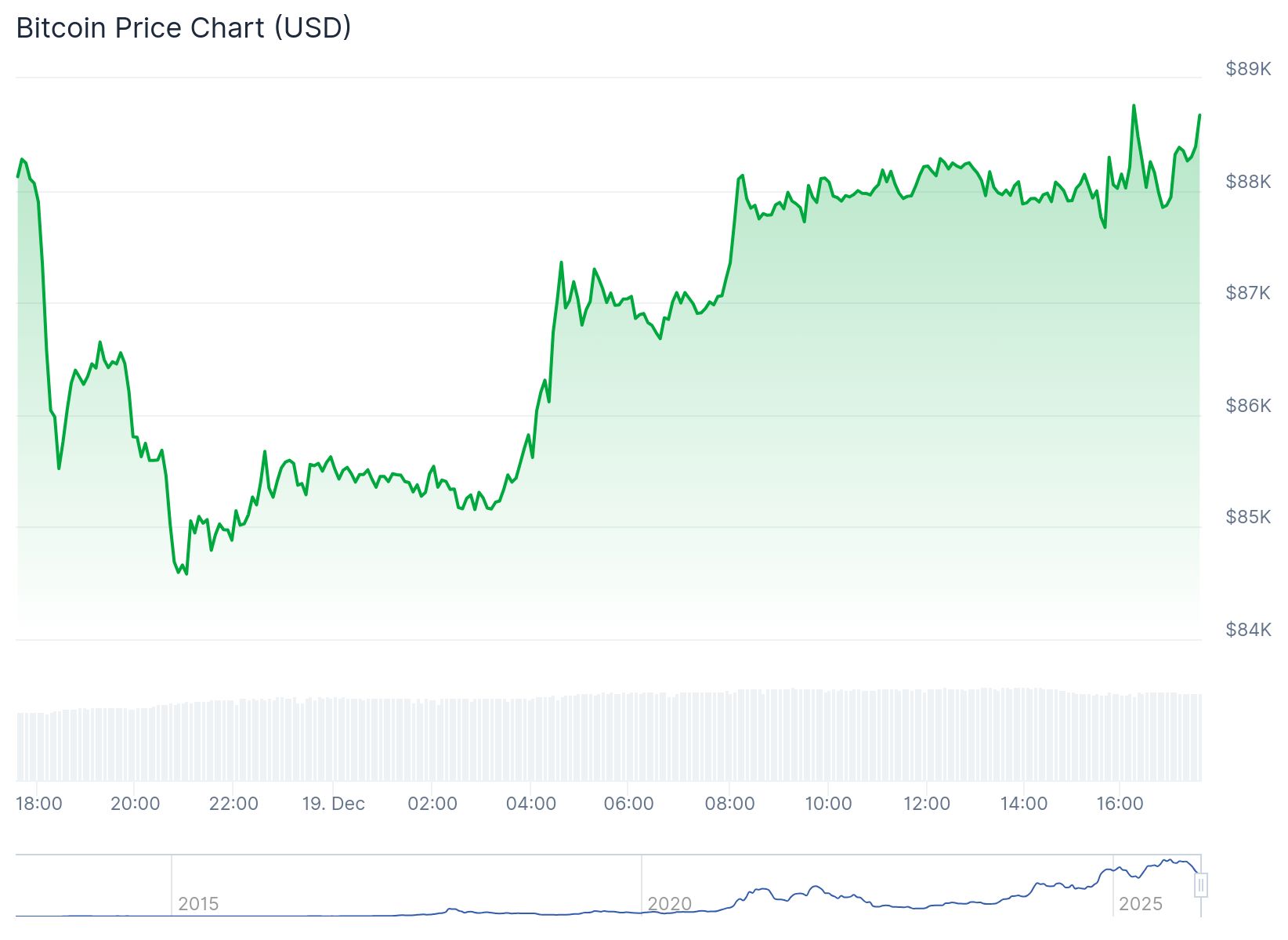Click the $84K y-axis label
Viewport: 1288px width, 940px height.
[1248, 630]
